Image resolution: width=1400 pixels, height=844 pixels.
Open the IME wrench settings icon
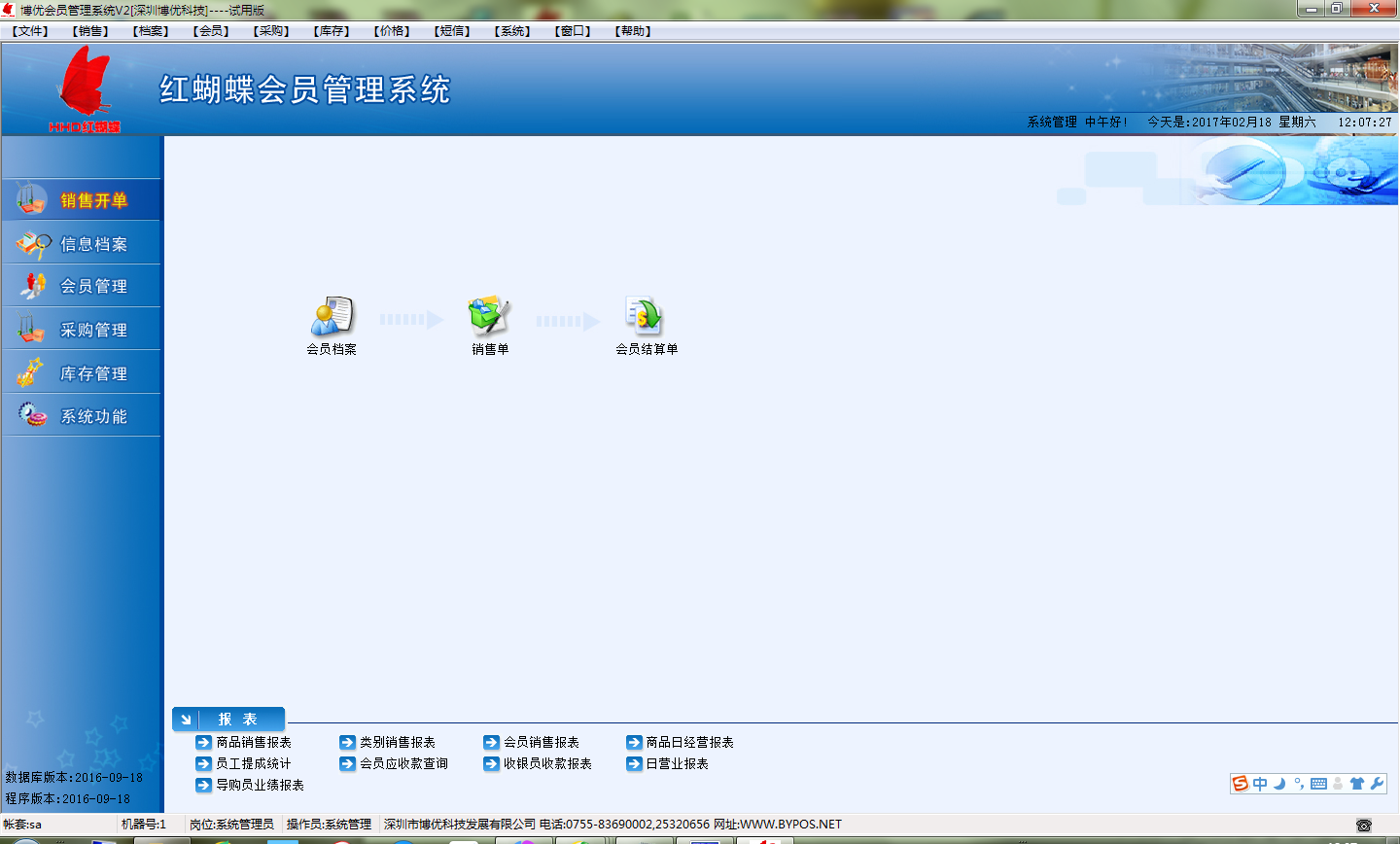pyautogui.click(x=1377, y=784)
